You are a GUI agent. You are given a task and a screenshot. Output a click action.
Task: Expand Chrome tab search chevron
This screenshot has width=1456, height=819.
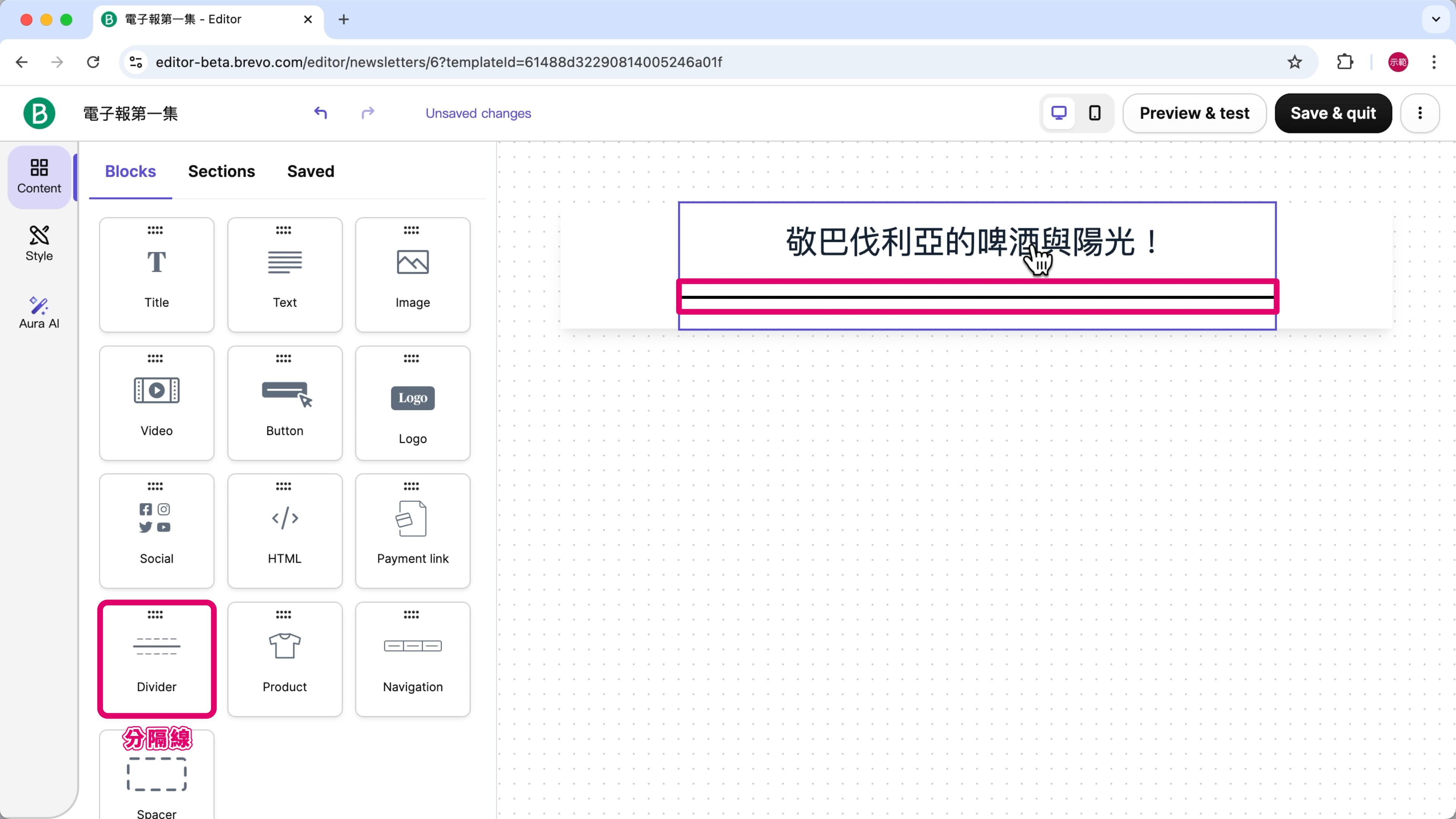pos(1435,19)
